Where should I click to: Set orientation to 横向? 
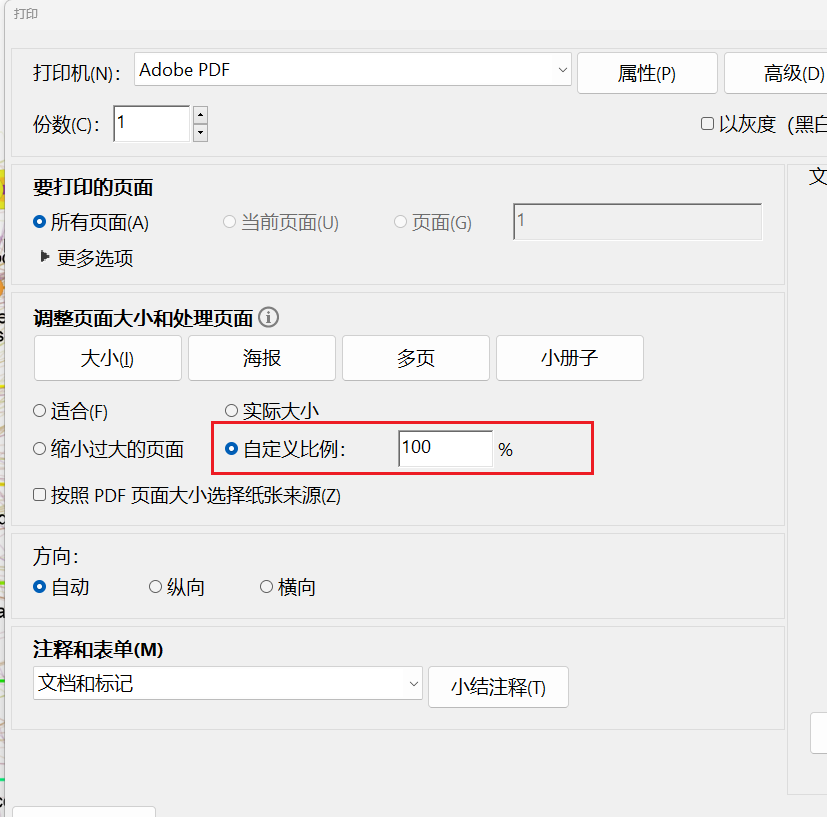point(266,587)
